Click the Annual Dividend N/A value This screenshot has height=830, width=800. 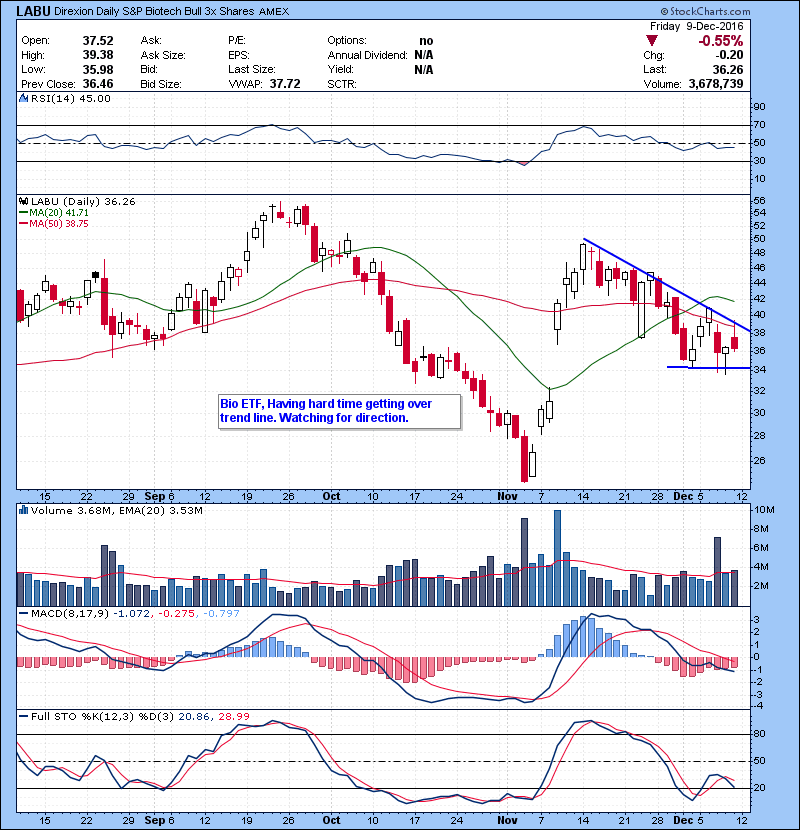(424, 55)
